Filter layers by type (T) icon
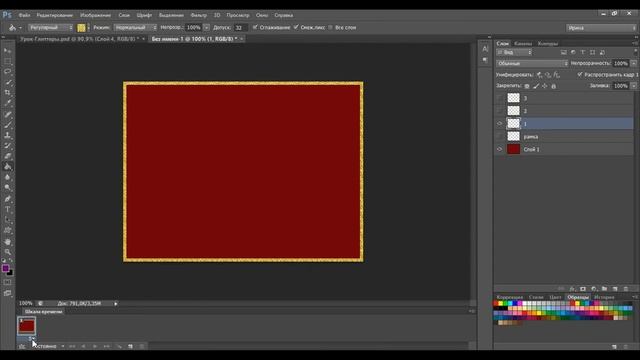The width and height of the screenshot is (640, 360). 583,52
